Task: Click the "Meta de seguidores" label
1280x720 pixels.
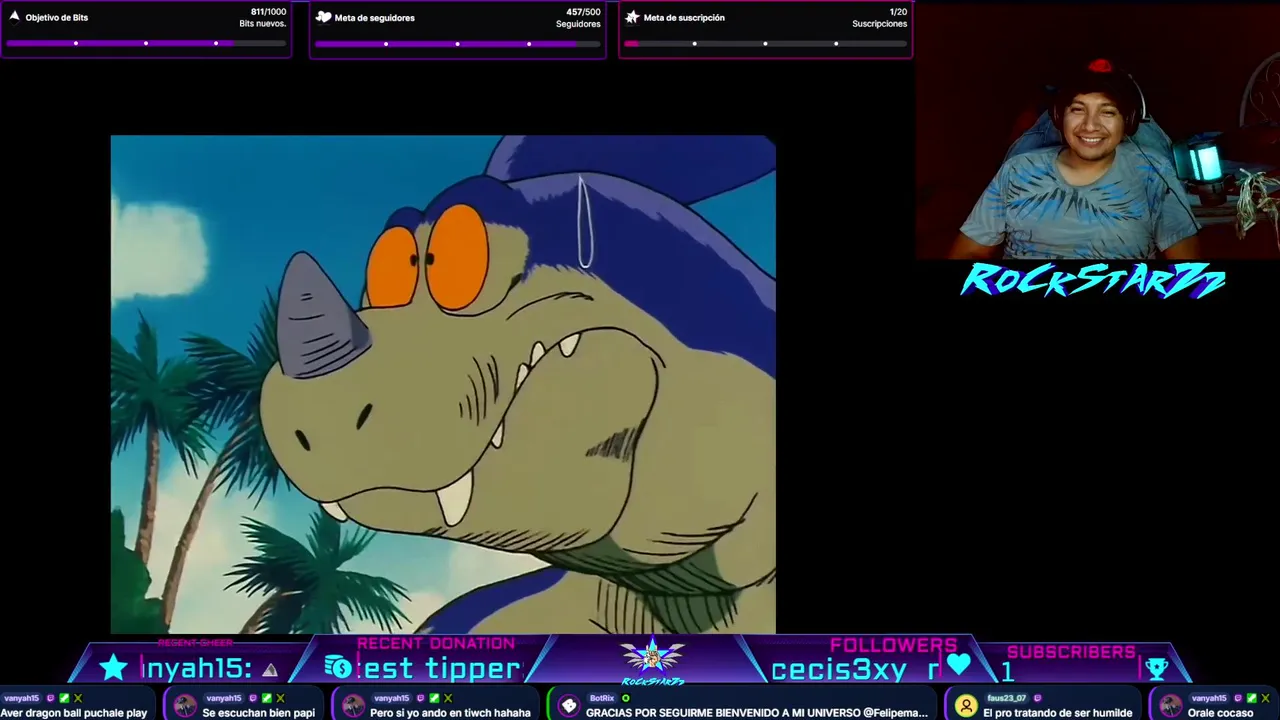Action: pyautogui.click(x=374, y=17)
